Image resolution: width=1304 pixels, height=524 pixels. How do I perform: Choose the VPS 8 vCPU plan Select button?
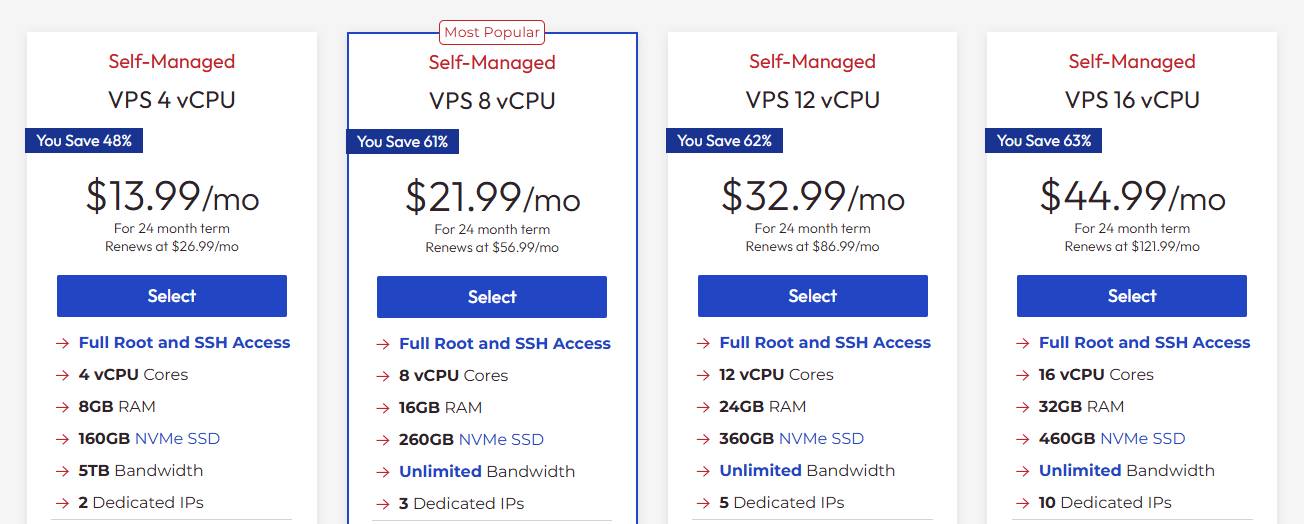492,297
